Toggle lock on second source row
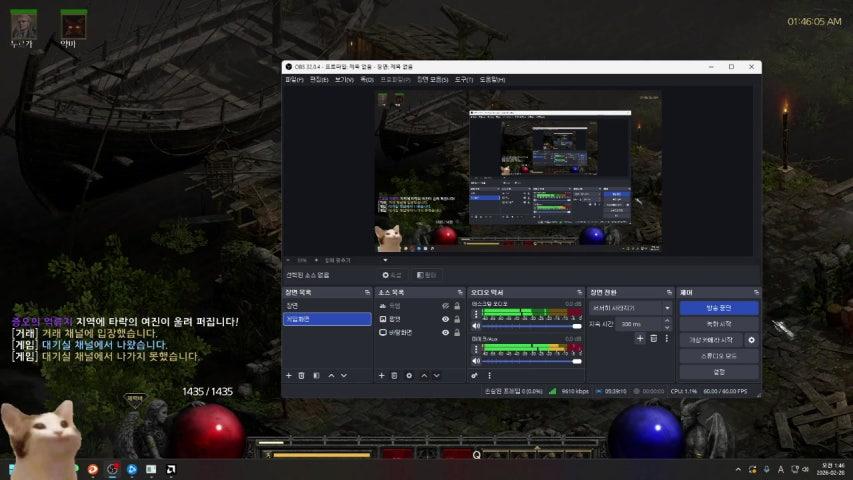853x480 pixels. point(457,319)
